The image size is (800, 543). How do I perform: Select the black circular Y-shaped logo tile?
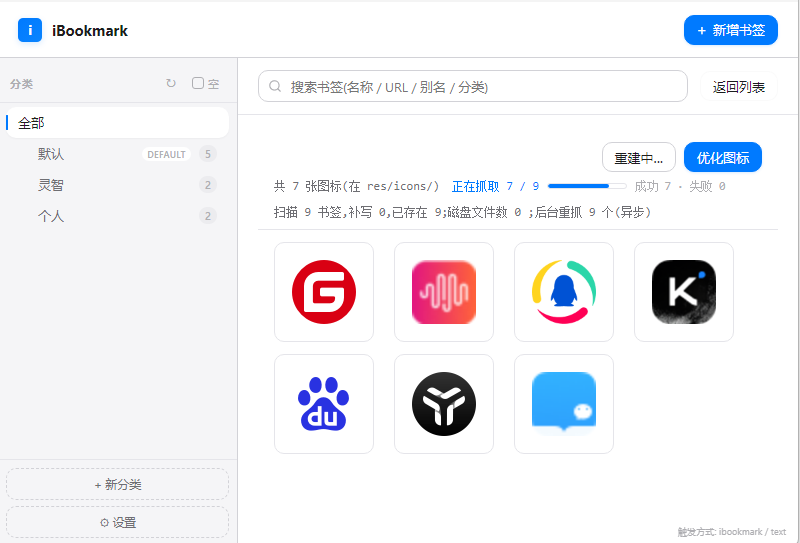click(444, 404)
